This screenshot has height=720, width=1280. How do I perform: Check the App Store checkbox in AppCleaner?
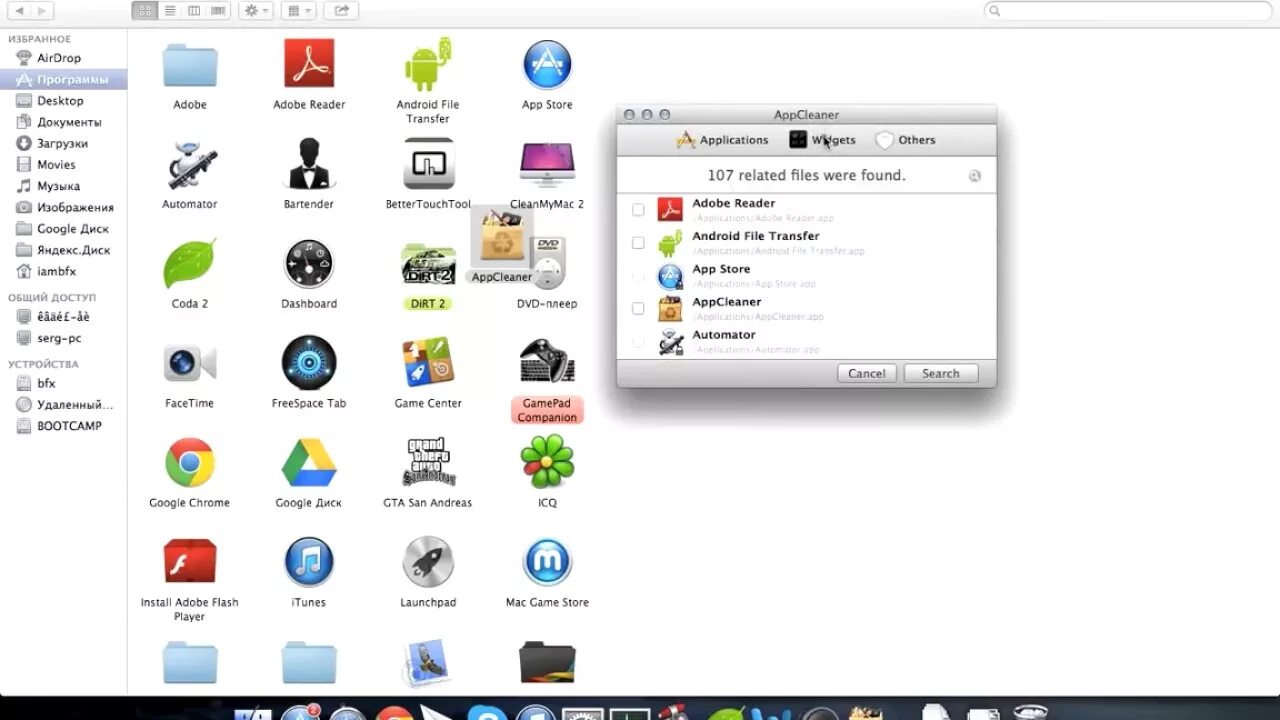click(x=638, y=276)
